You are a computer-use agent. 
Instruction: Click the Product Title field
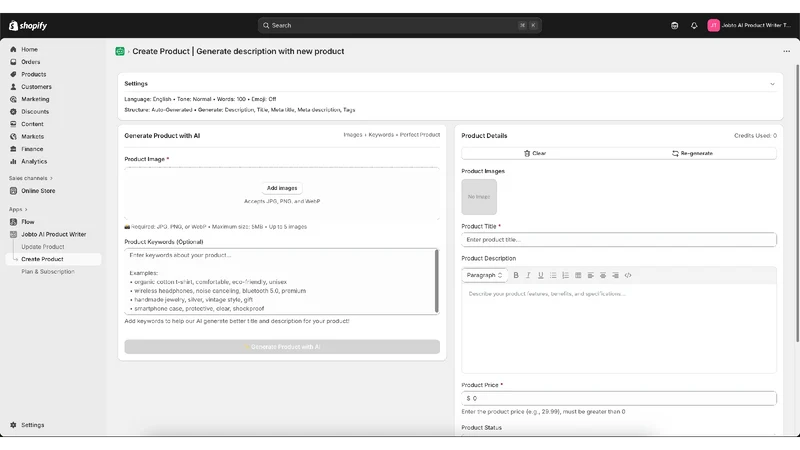[619, 240]
